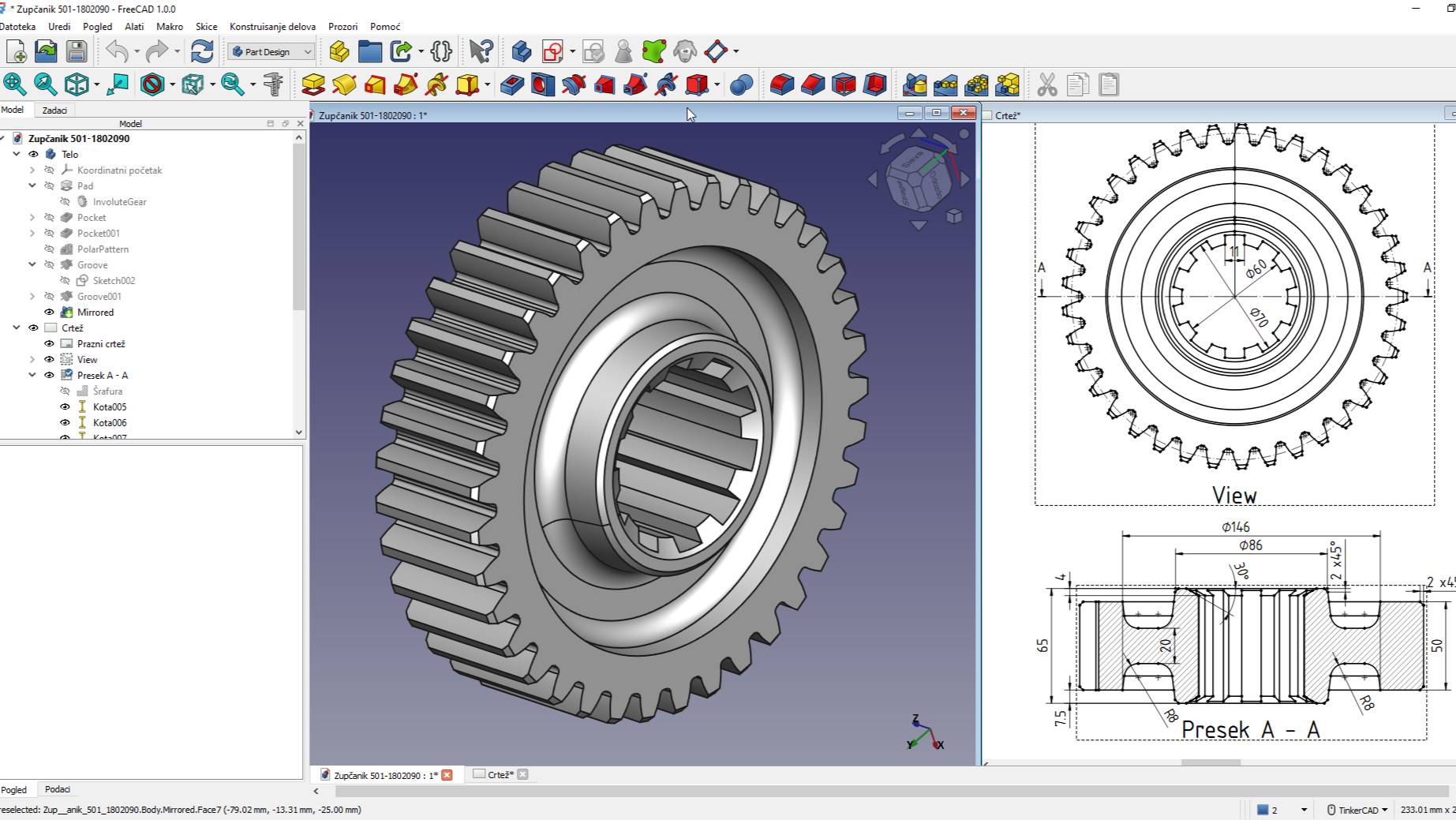Select the Pocket tool

[x=512, y=84]
